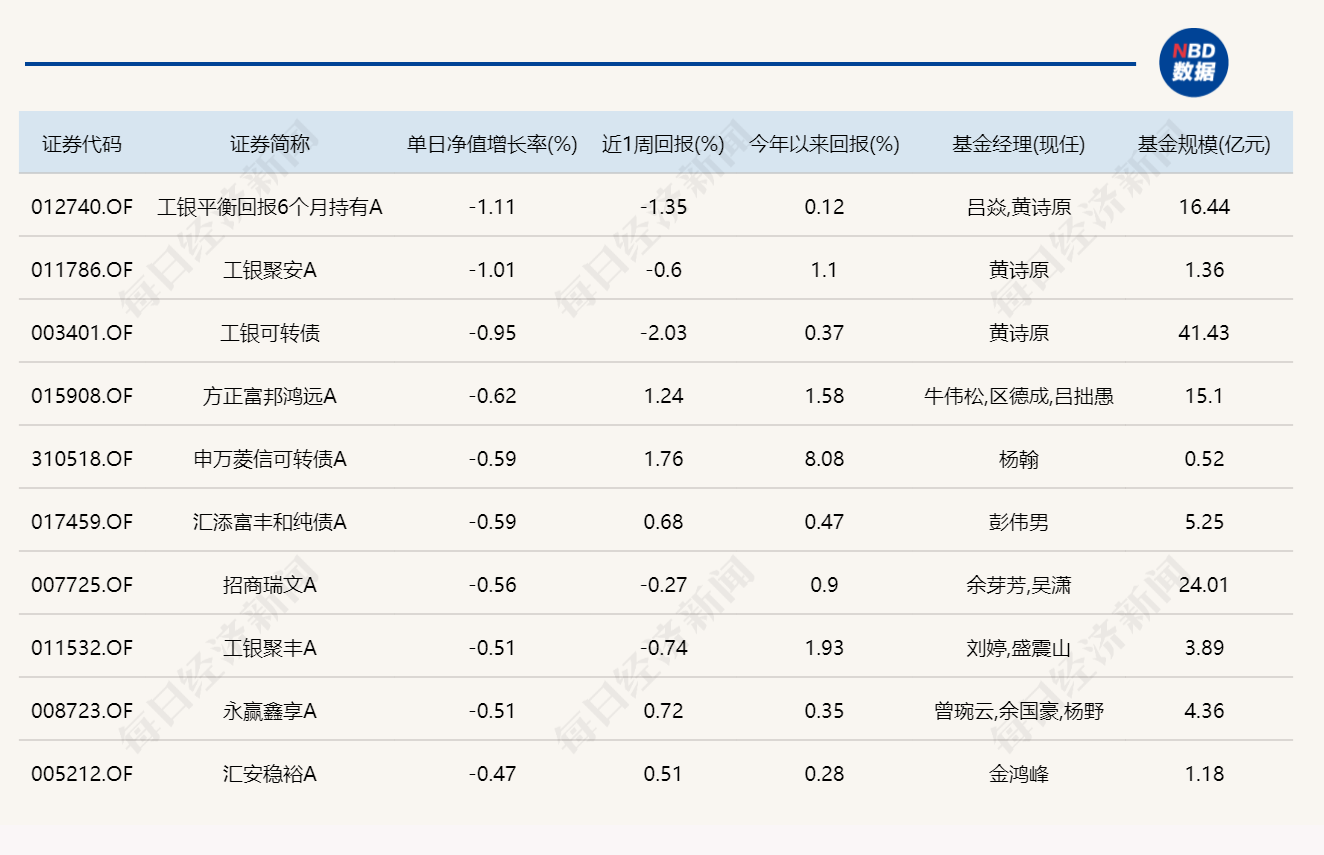Screen dimensions: 1324x855
Task: Select the 汇安稳裕A fund name
Action: click(x=270, y=773)
